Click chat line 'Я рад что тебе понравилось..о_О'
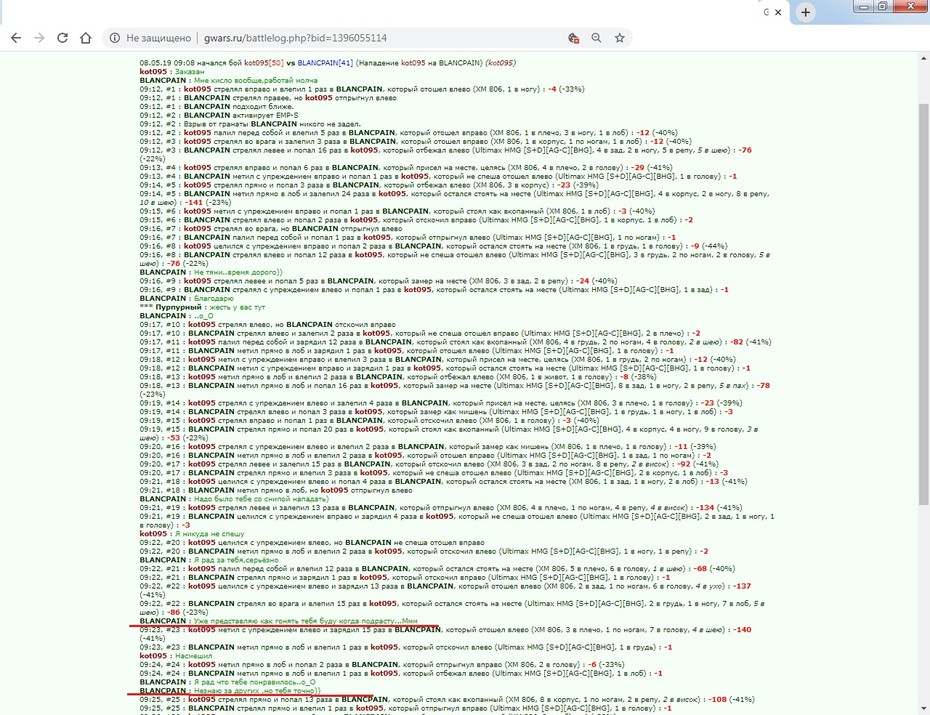This screenshot has height=715, width=930. pyautogui.click(x=254, y=682)
